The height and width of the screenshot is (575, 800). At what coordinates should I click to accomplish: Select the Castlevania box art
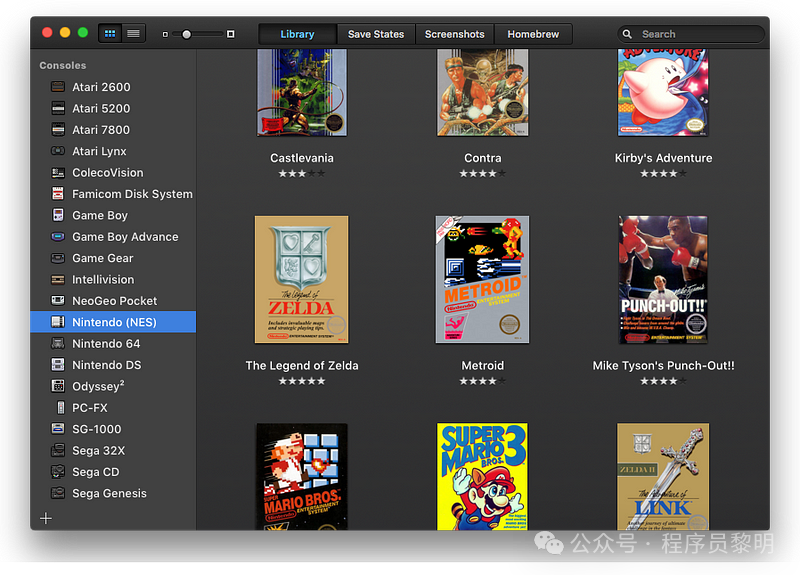(x=302, y=92)
